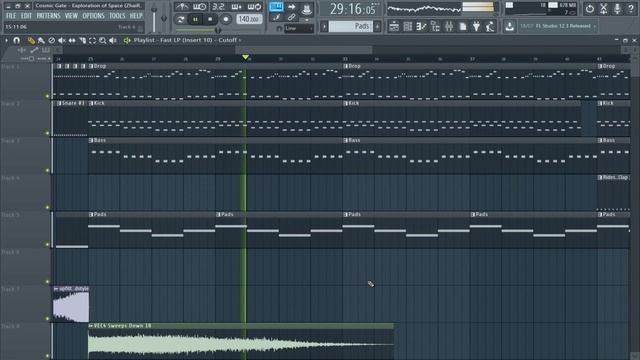Click the master pitch knob
This screenshot has height=360, width=640.
point(164,19)
